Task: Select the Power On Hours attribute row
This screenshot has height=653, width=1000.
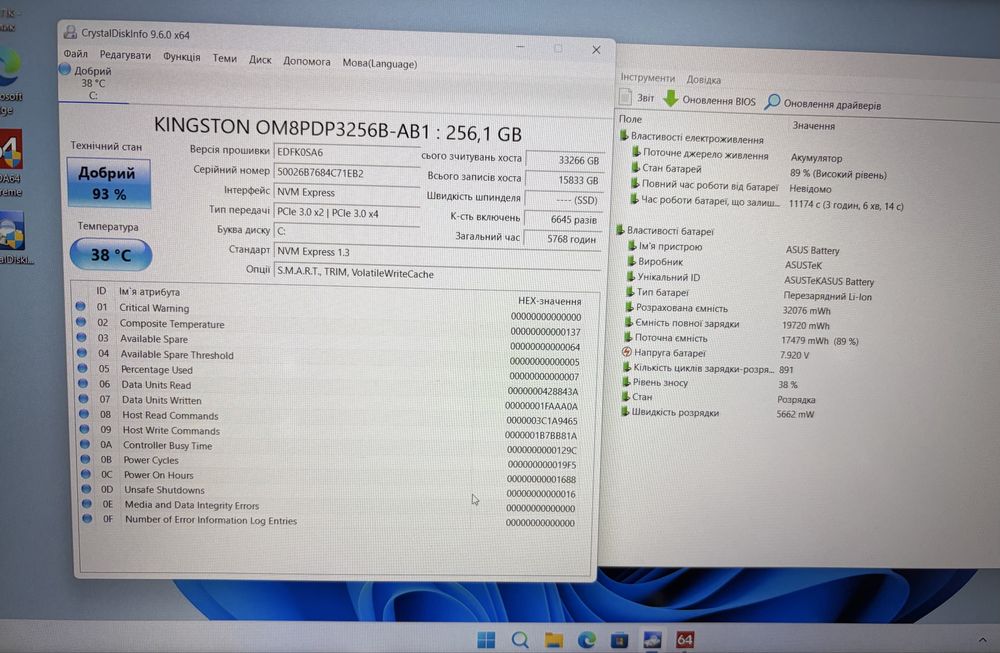Action: 332,475
